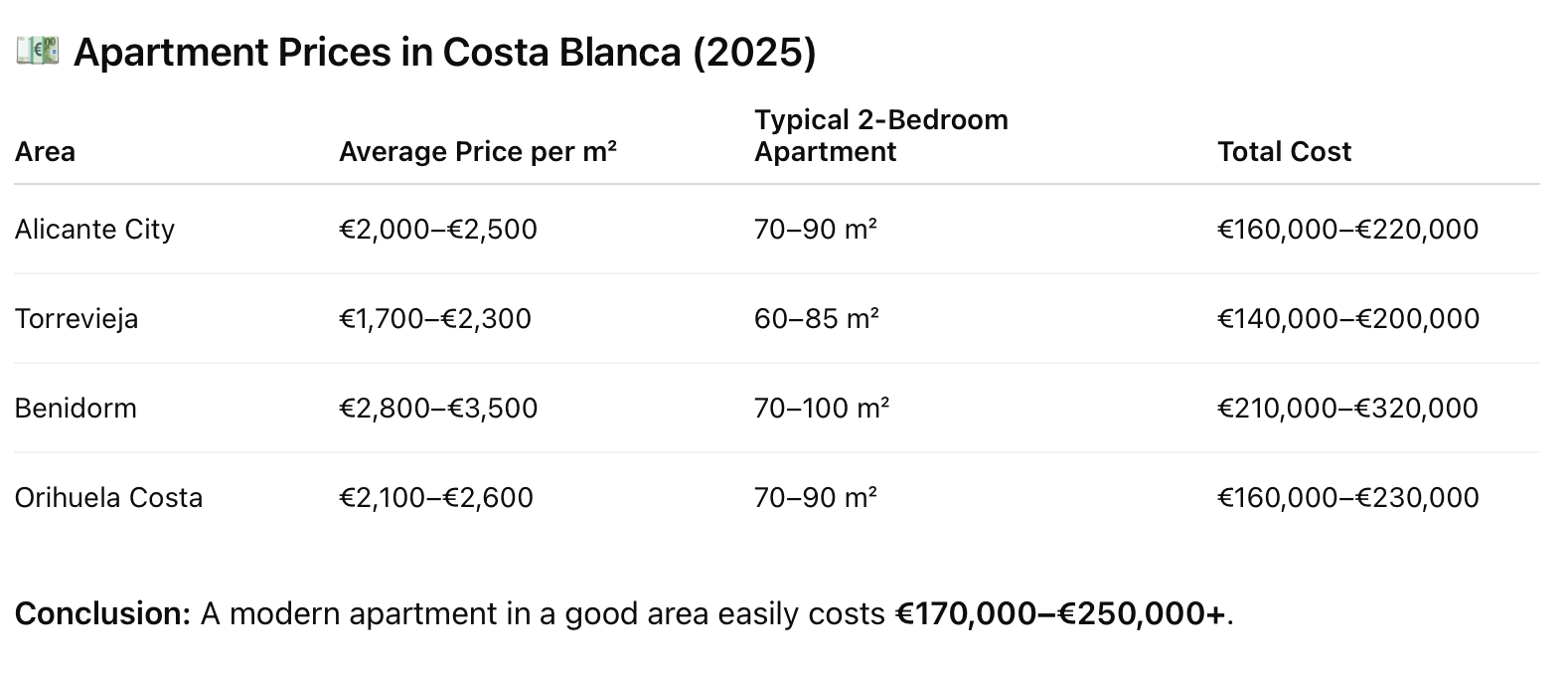Click the Total Cost column header
Screen dimensions: 1568x674
(1284, 151)
